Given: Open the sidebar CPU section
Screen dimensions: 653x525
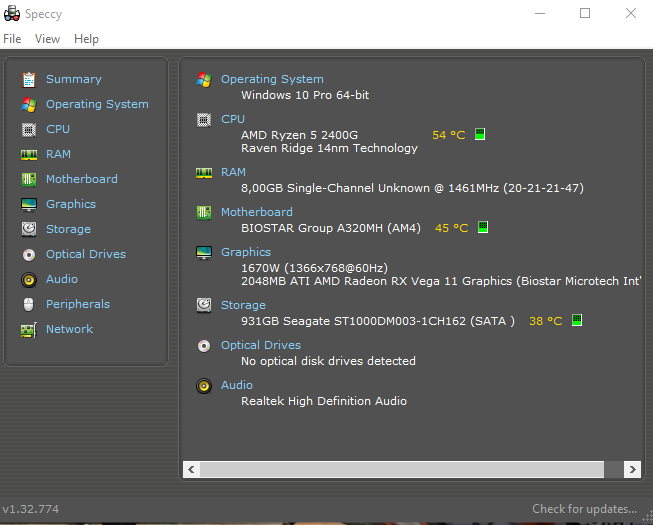Looking at the screenshot, I should click(58, 129).
